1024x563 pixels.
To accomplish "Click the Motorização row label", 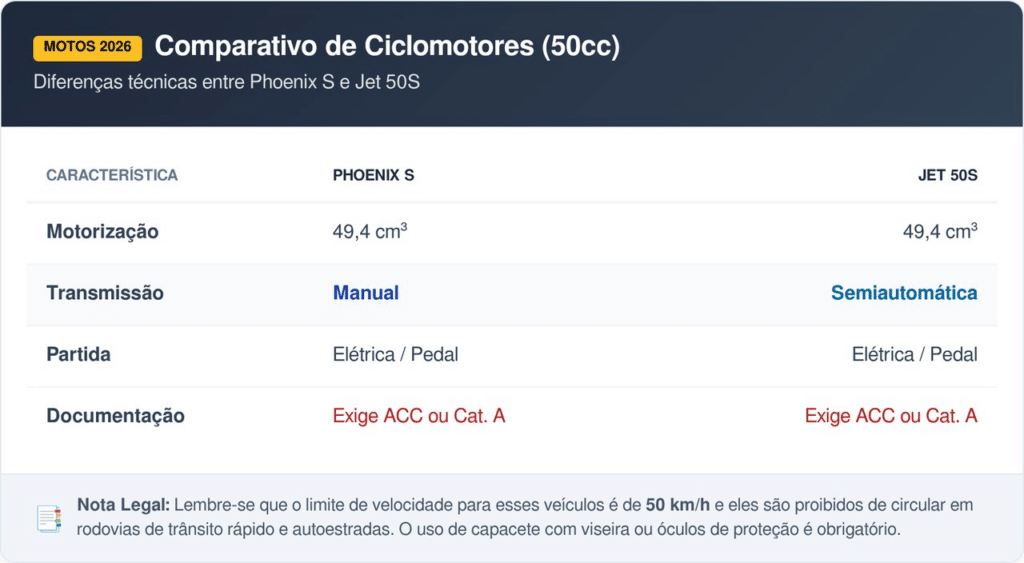I will [102, 232].
